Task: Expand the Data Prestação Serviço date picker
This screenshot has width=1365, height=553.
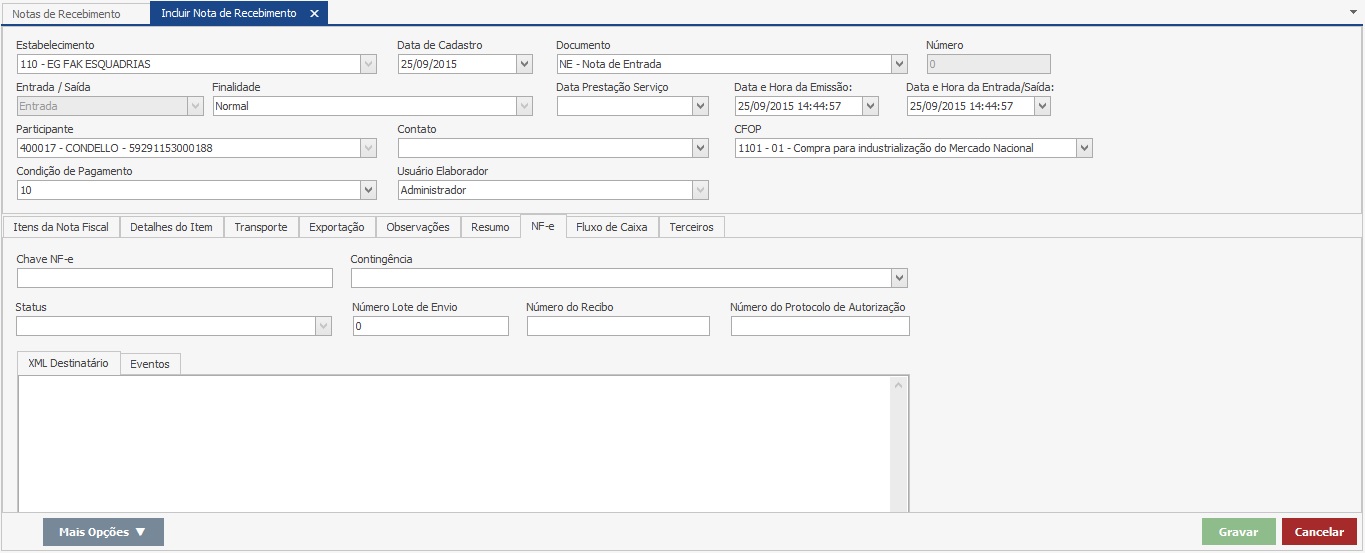Action: (701, 106)
